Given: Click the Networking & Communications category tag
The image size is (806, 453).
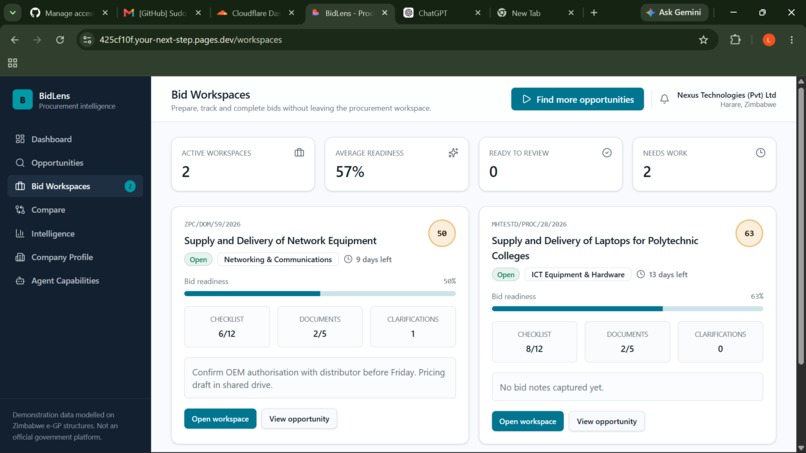Looking at the screenshot, I should point(278,259).
